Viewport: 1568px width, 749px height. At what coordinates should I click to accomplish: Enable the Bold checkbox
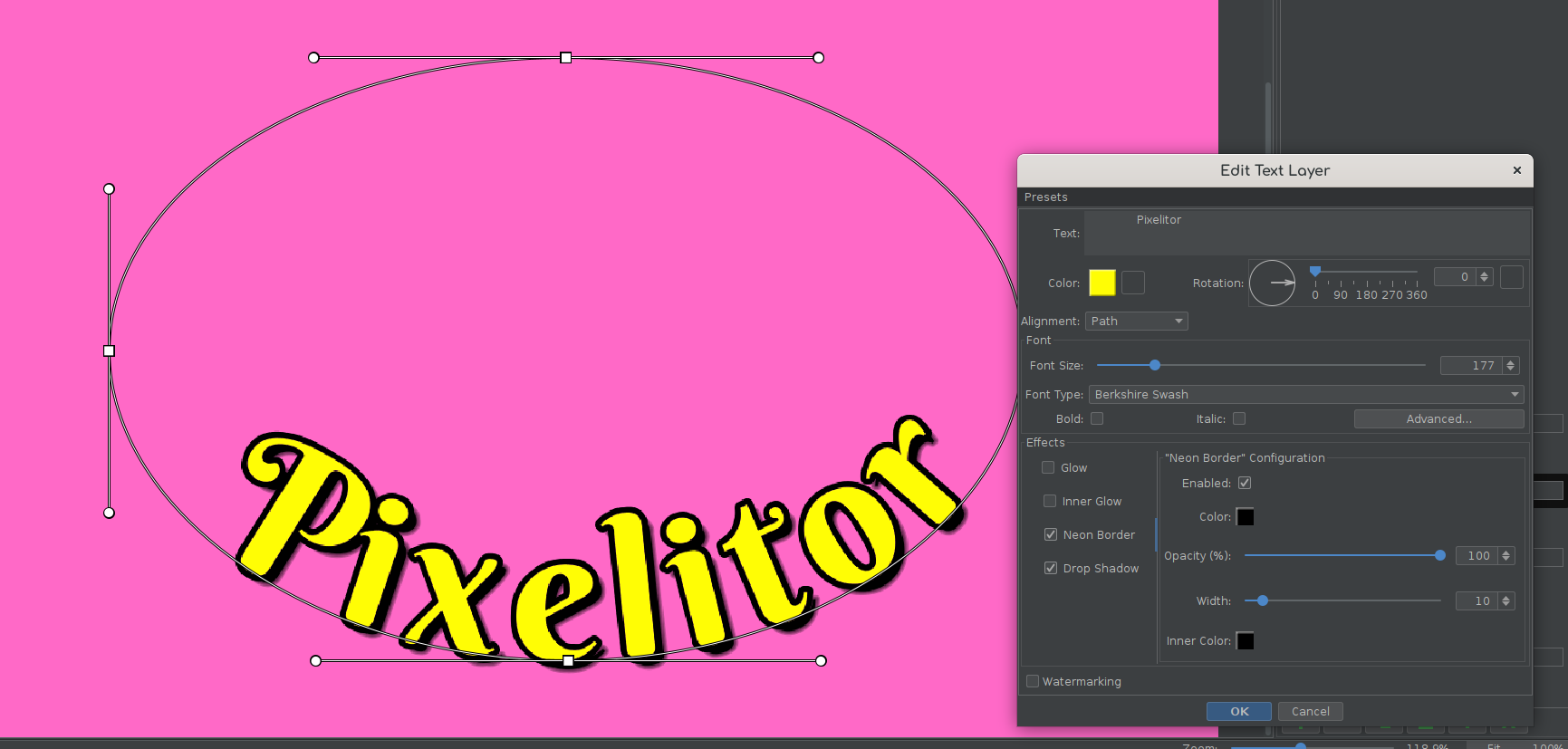point(1097,418)
